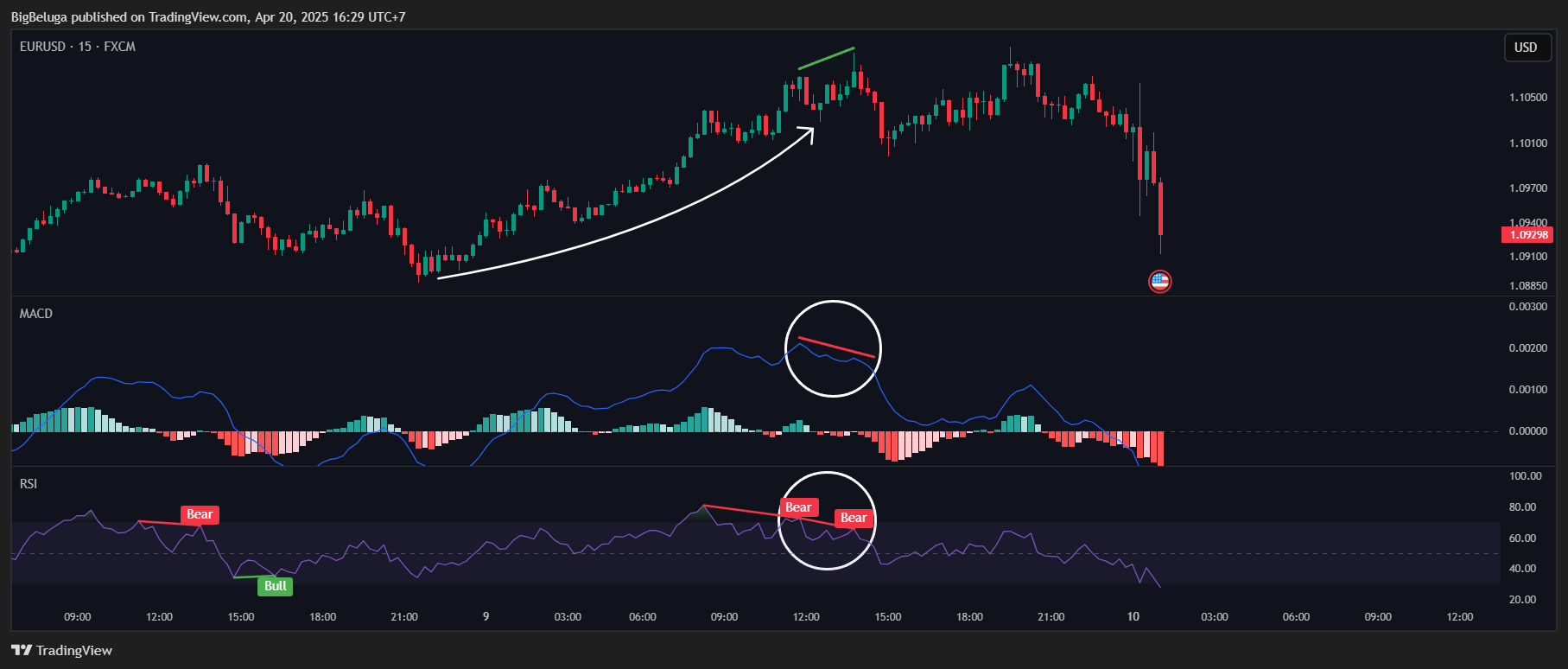Click the TradingView logo at bottom
The height and width of the screenshot is (669, 1568).
(62, 651)
